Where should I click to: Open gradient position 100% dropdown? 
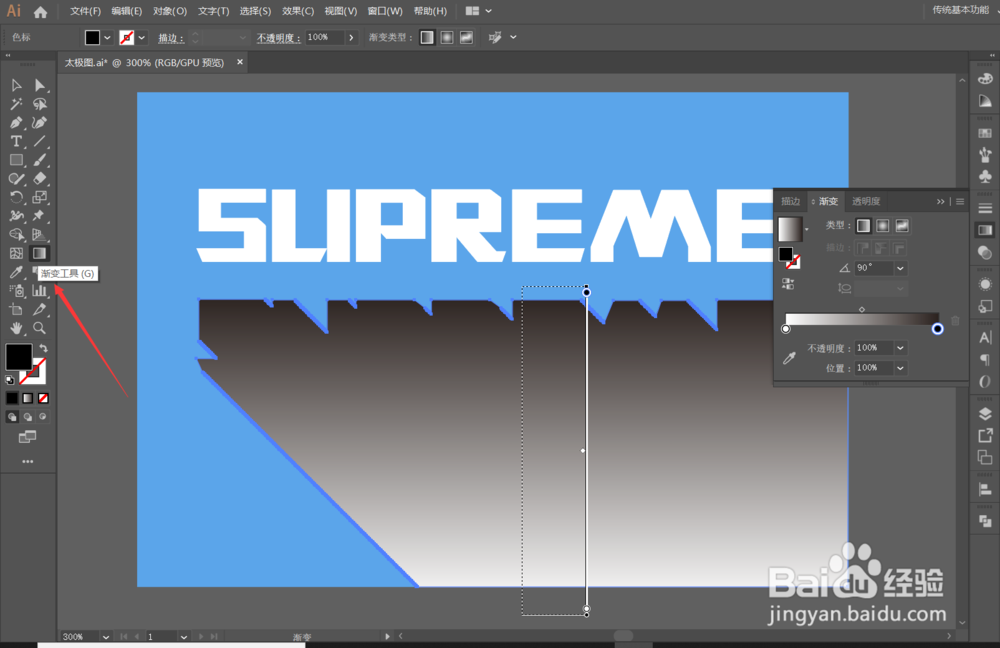tap(900, 368)
